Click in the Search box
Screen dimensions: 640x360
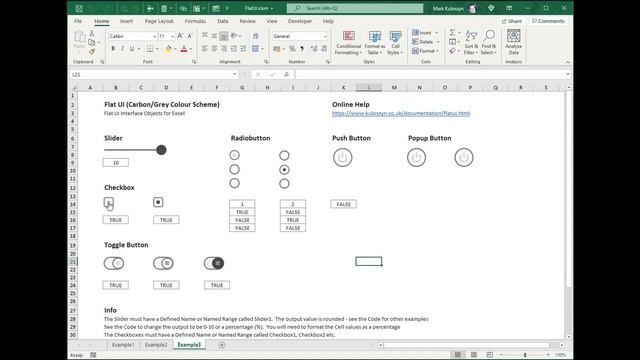[355, 8]
